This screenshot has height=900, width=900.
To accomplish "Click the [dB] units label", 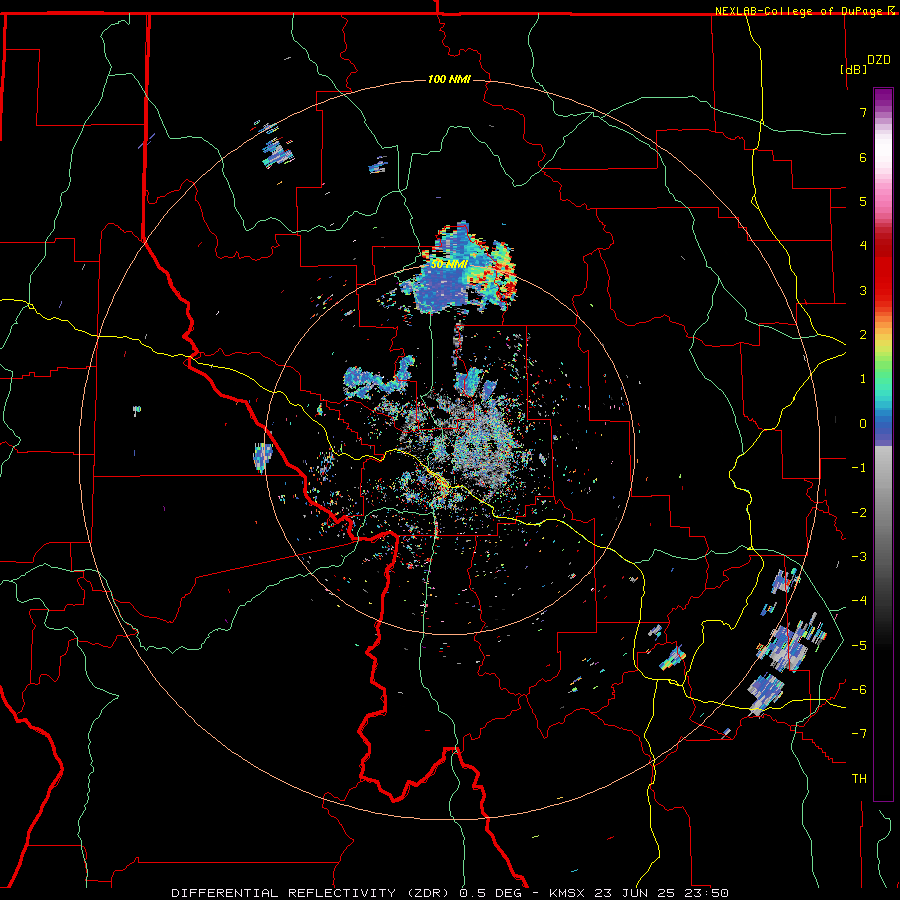I will coord(854,69).
